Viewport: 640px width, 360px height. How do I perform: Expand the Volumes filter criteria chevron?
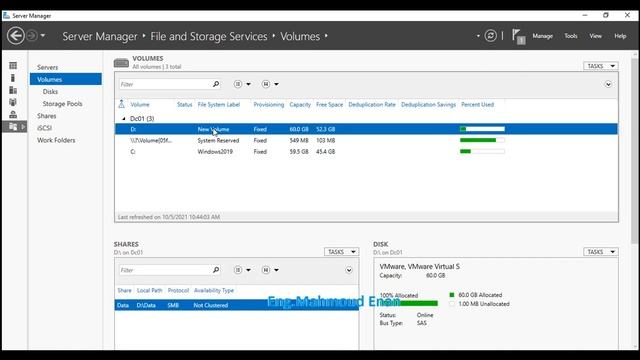pyautogui.click(x=608, y=84)
